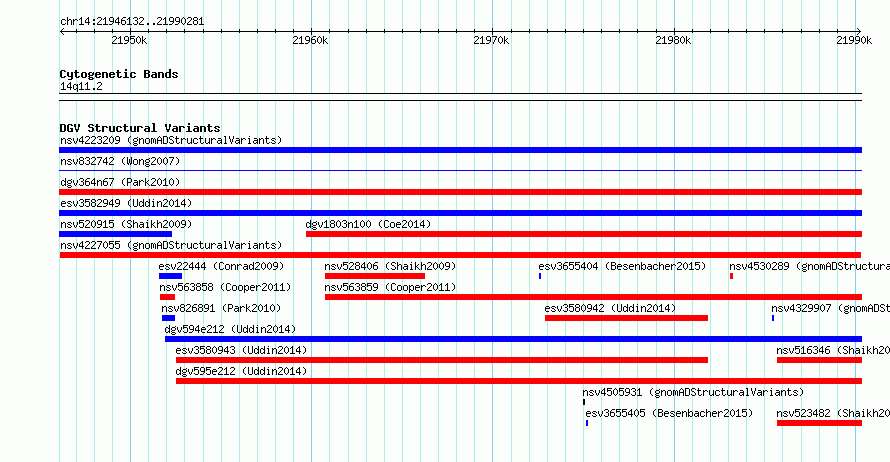Click the 21990k ruler label
The image size is (890, 462).
(x=854, y=40)
